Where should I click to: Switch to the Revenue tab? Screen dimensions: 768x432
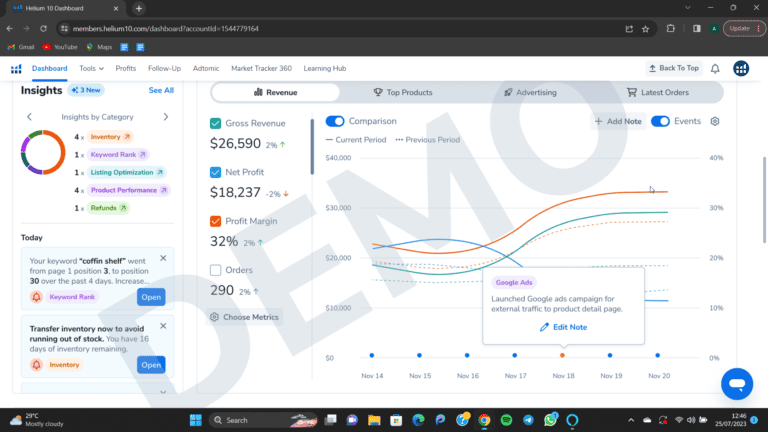coord(276,92)
